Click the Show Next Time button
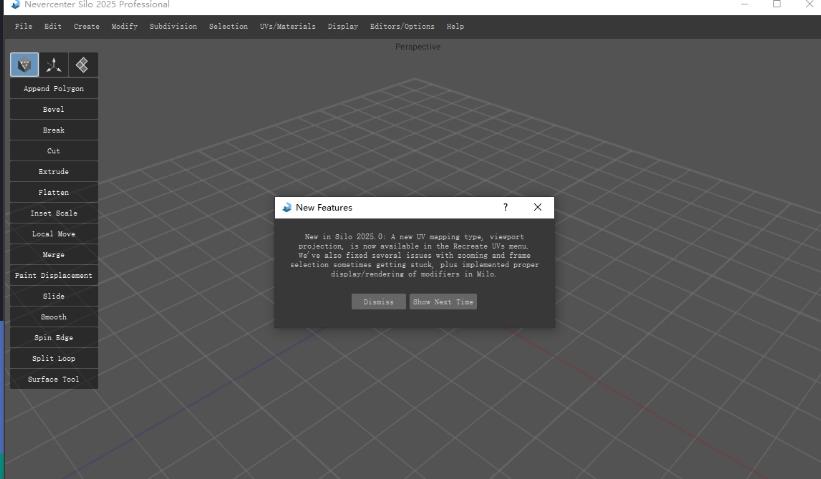The height and width of the screenshot is (479, 821). click(443, 302)
